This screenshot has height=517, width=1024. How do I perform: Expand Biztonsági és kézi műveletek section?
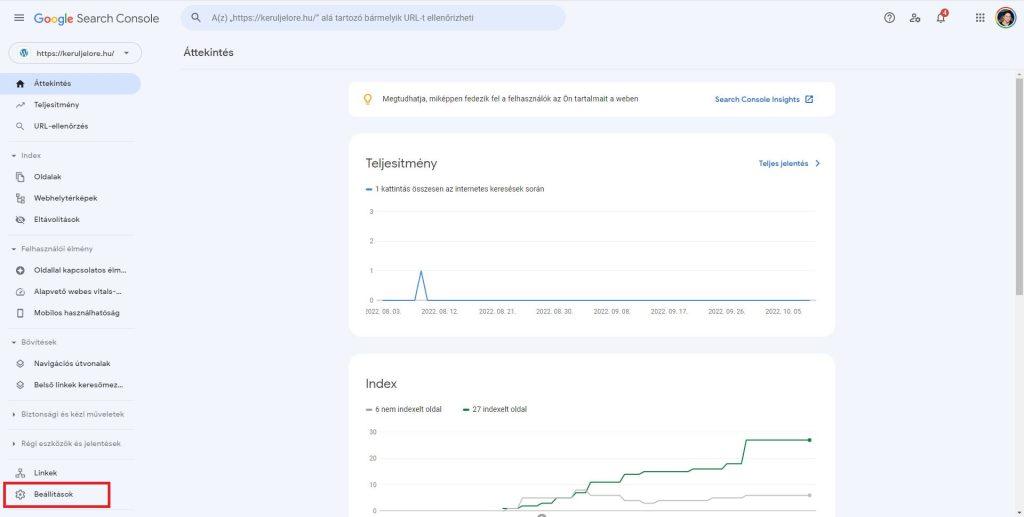pos(68,415)
